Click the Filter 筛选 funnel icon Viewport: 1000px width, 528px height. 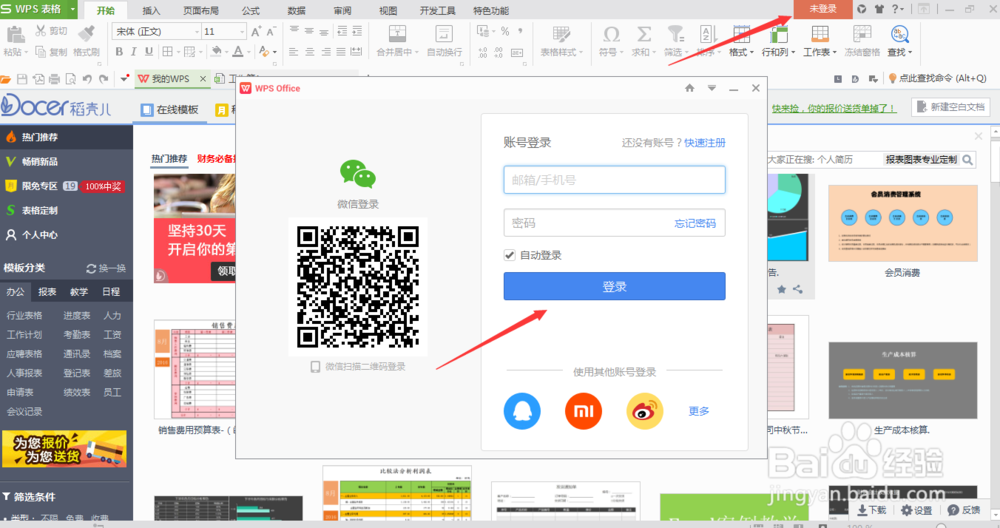click(x=675, y=34)
